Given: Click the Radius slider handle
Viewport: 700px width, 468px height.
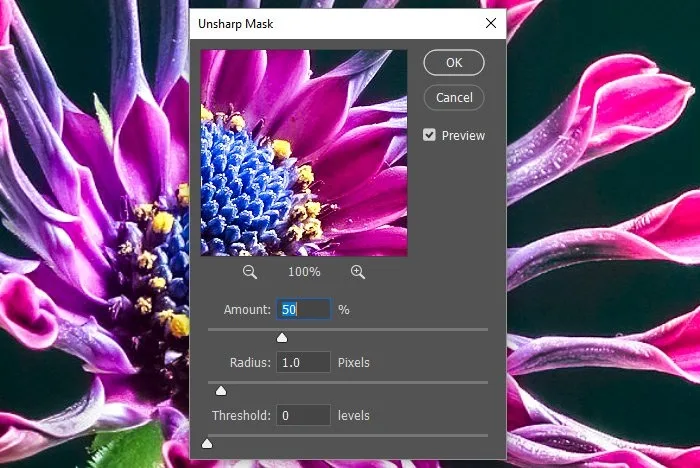Looking at the screenshot, I should (221, 391).
